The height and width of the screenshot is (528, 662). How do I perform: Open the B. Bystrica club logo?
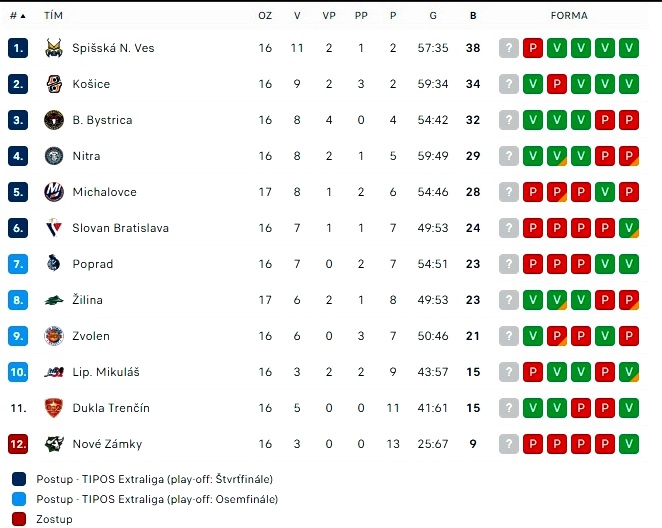[x=54, y=120]
